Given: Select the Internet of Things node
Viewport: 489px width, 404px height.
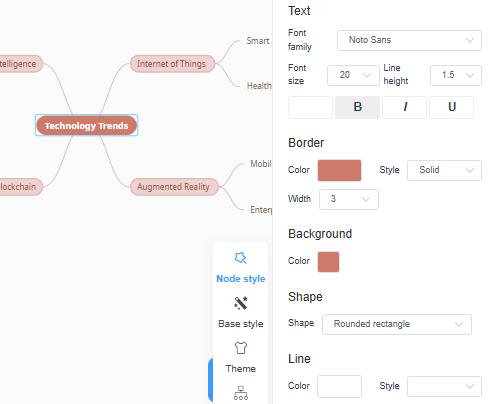Looking at the screenshot, I should pos(172,64).
